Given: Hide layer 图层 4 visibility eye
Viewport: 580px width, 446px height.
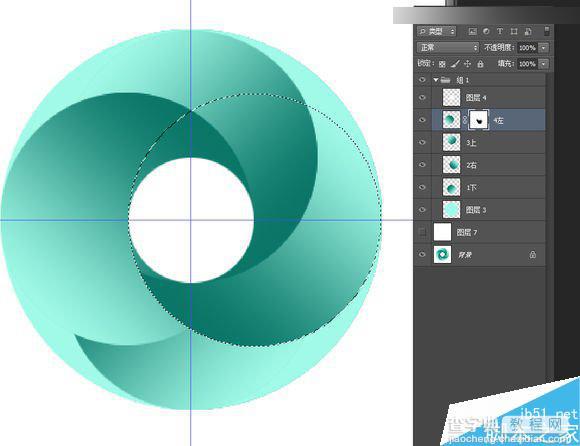Looking at the screenshot, I should click(x=422, y=98).
